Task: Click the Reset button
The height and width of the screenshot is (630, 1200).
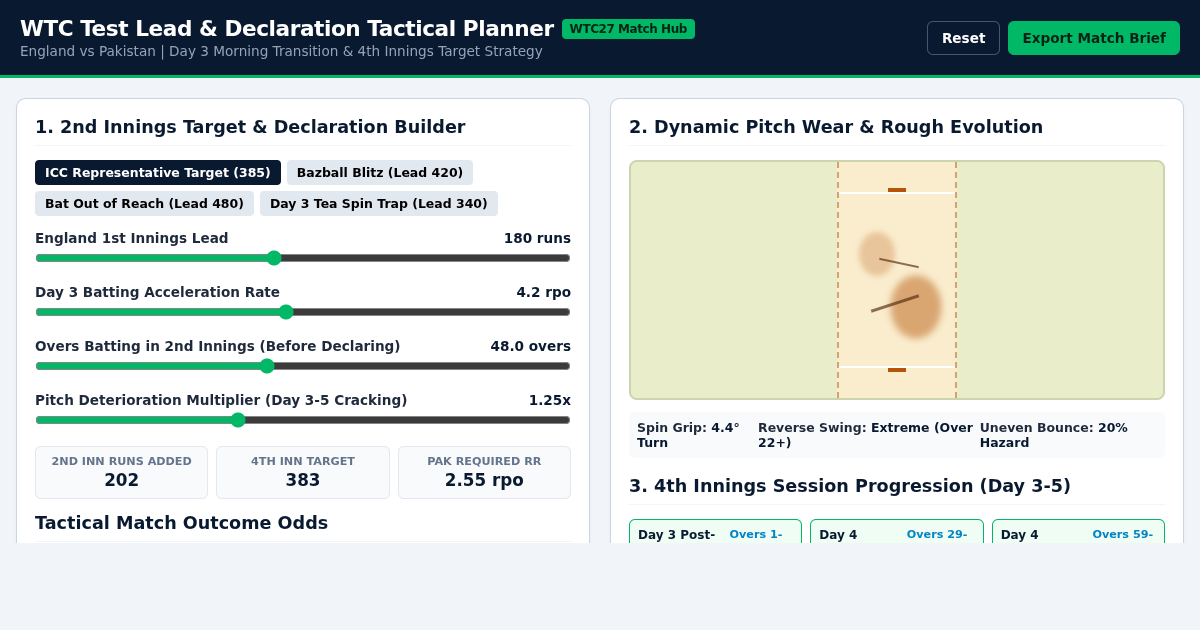Action: pos(963,38)
